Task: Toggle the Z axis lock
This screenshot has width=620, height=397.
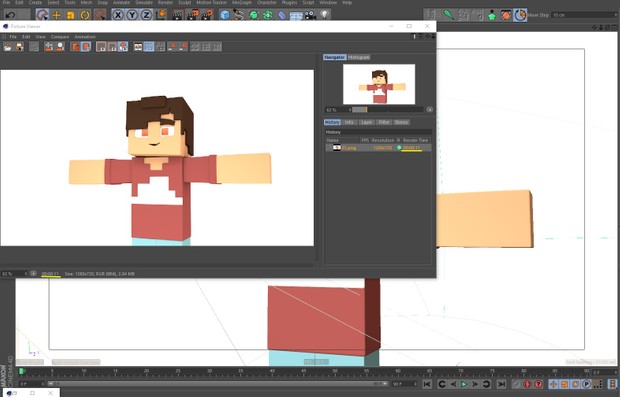Action: 146,15
